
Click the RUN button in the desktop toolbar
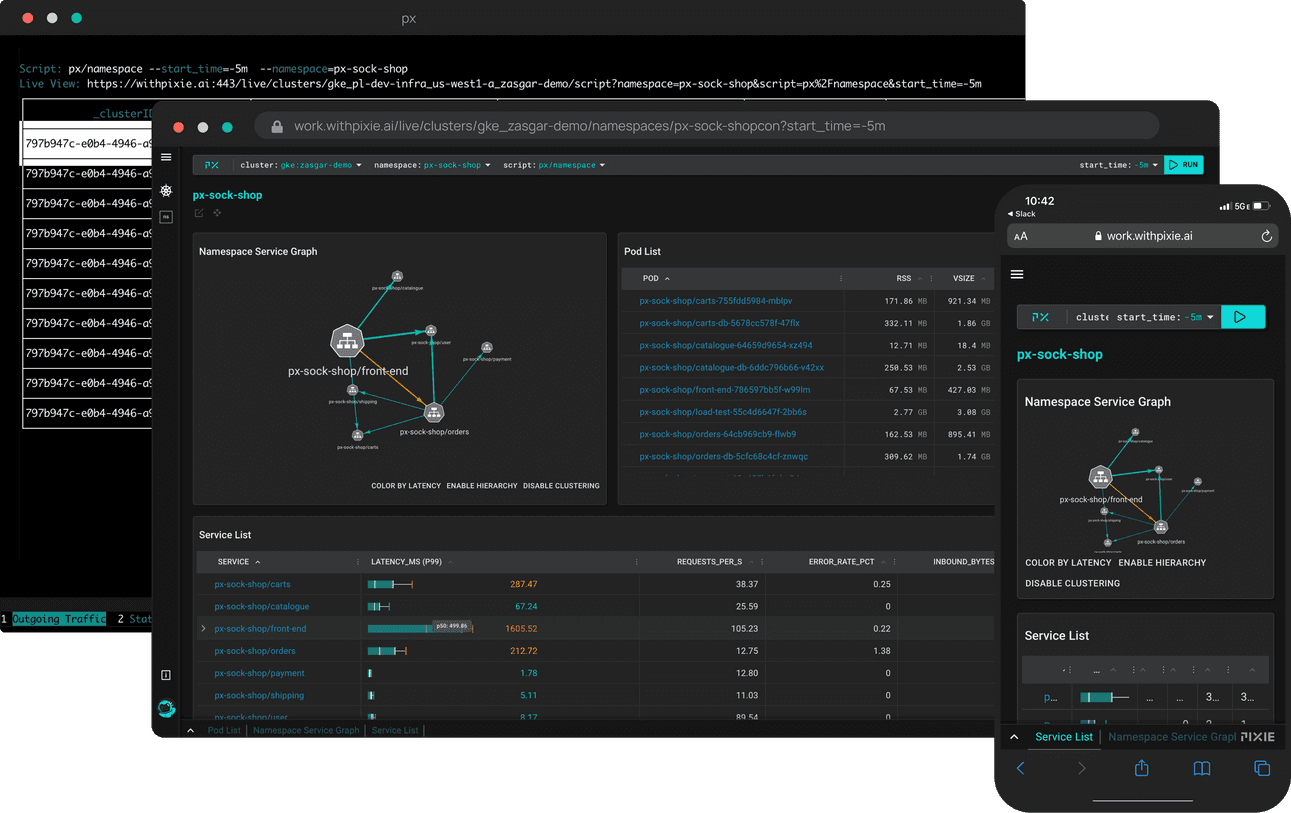(1183, 165)
